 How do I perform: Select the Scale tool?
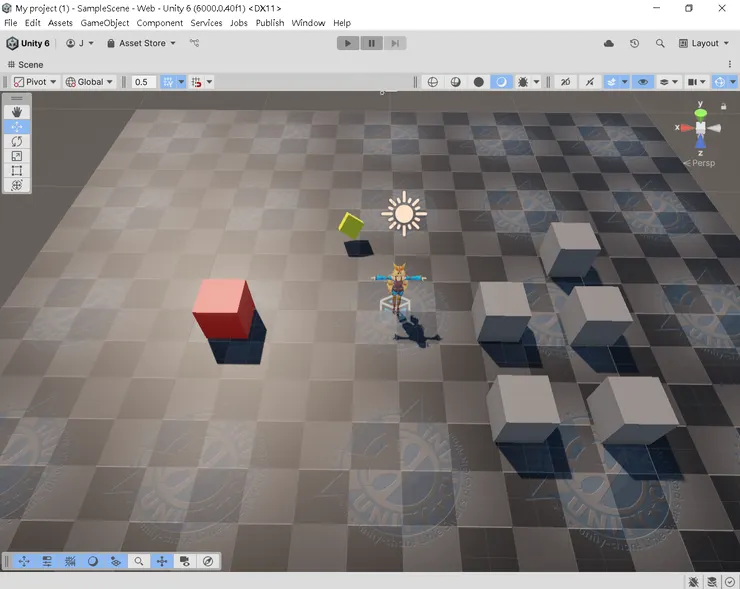coord(17,156)
